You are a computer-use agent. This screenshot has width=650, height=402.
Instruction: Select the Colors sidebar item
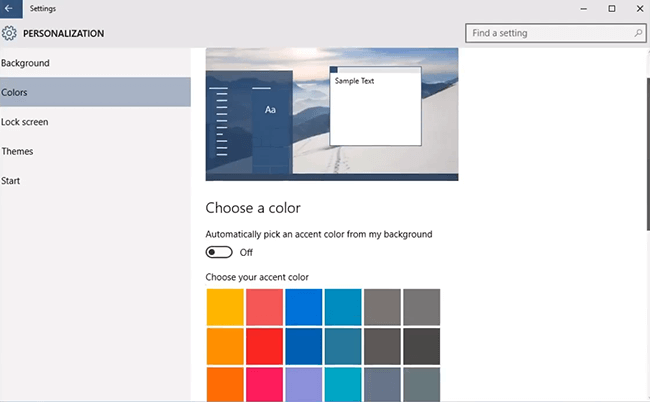[x=15, y=92]
